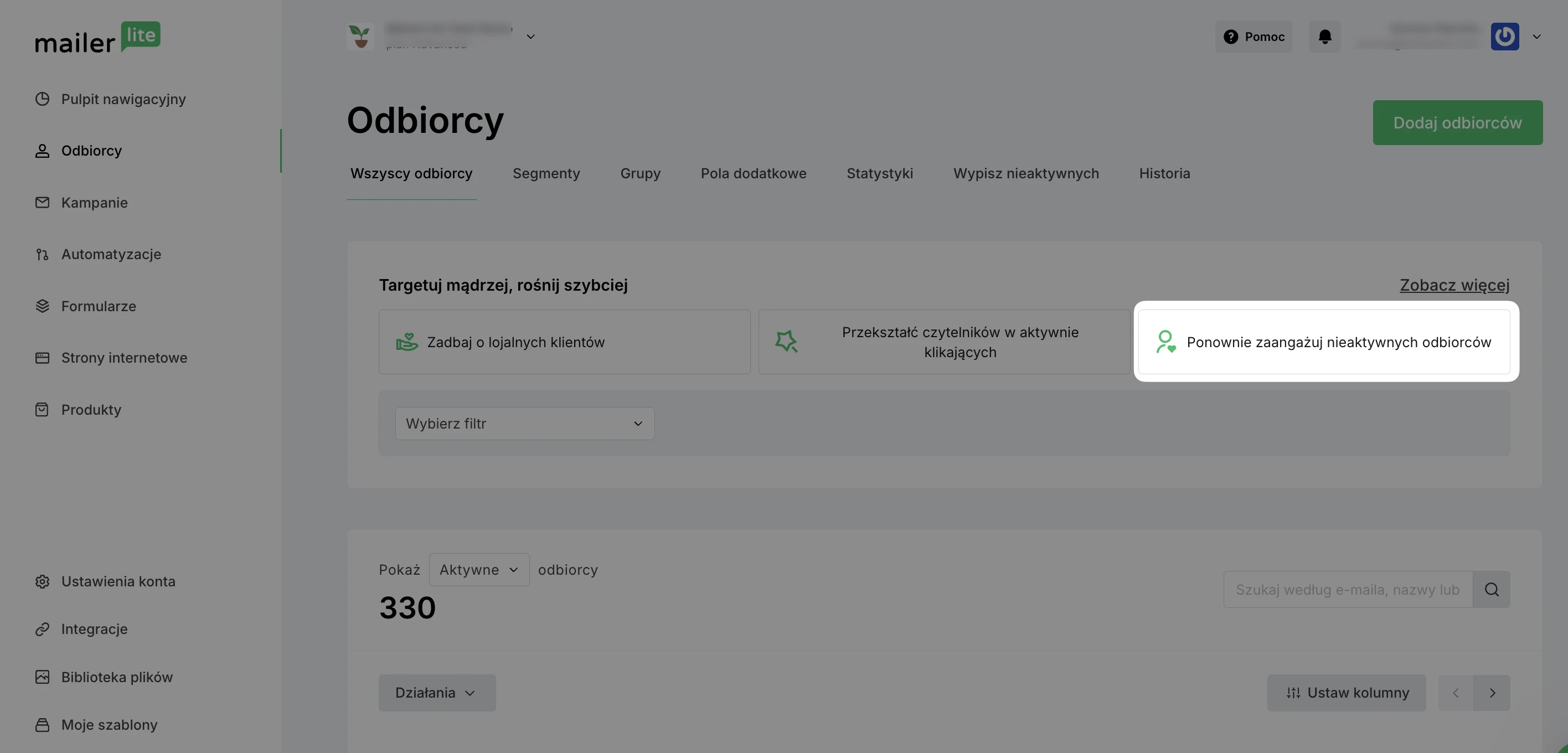Click the subscriber search input field
Screen dimensions: 1568x753
click(1348, 589)
